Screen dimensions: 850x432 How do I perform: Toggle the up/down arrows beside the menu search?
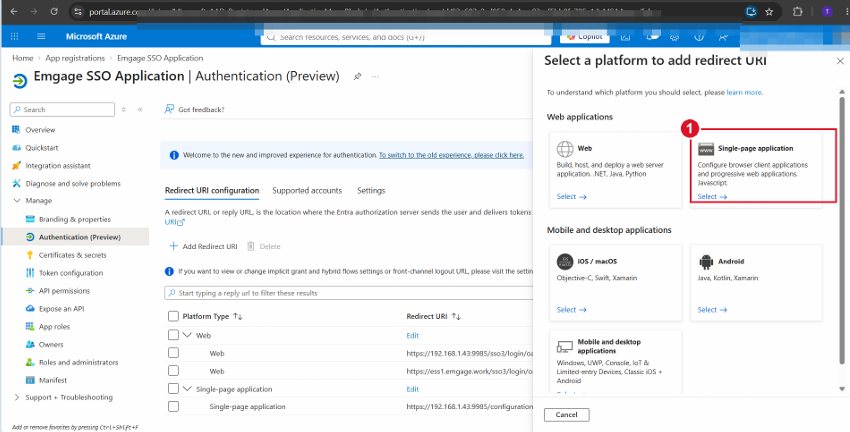coord(124,109)
